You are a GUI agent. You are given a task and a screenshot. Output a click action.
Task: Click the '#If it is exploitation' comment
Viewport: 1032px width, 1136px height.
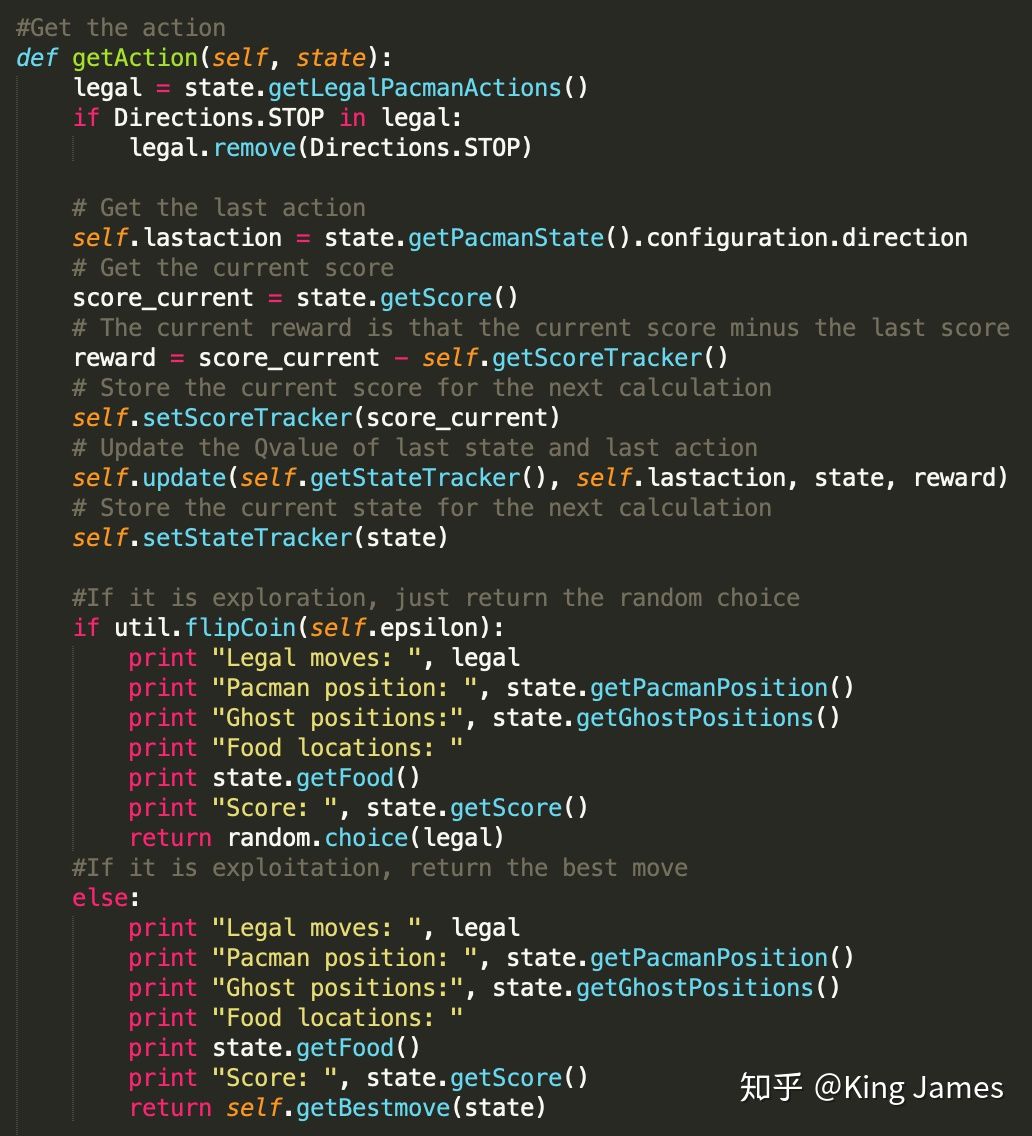[x=380, y=868]
